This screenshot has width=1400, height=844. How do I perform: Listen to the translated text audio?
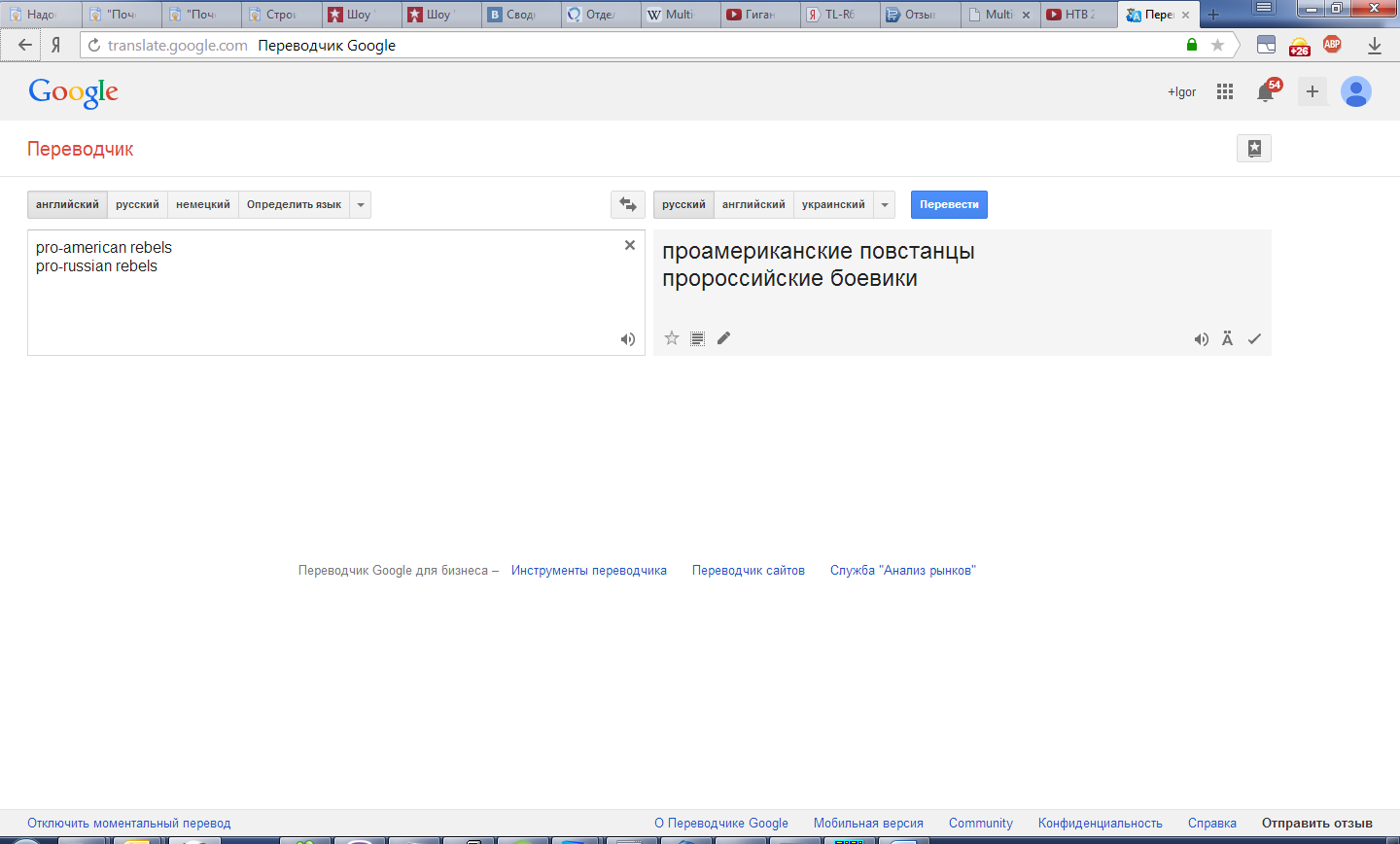(1202, 339)
